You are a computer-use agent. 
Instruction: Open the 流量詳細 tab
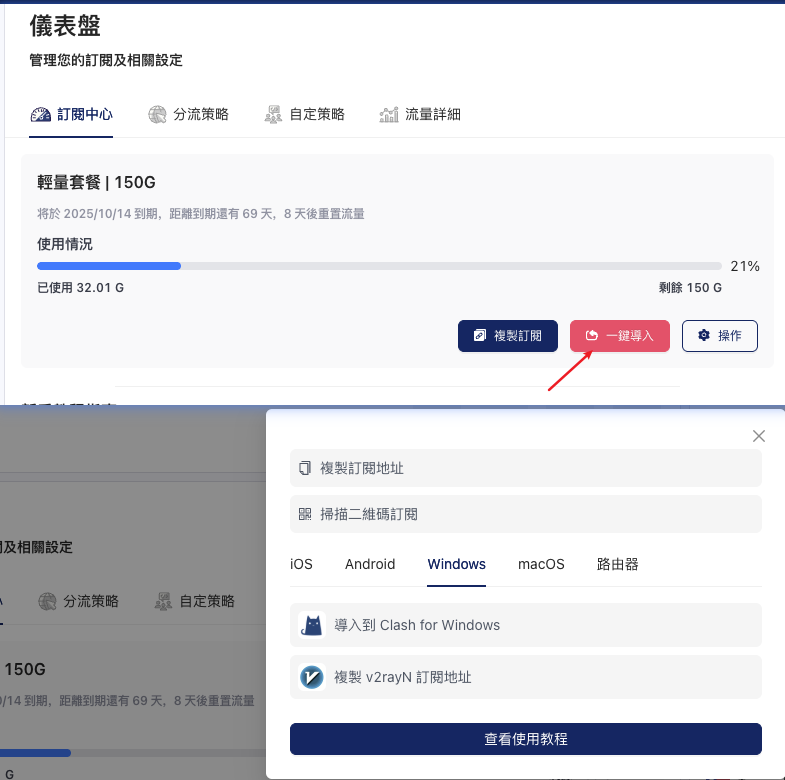[420, 115]
